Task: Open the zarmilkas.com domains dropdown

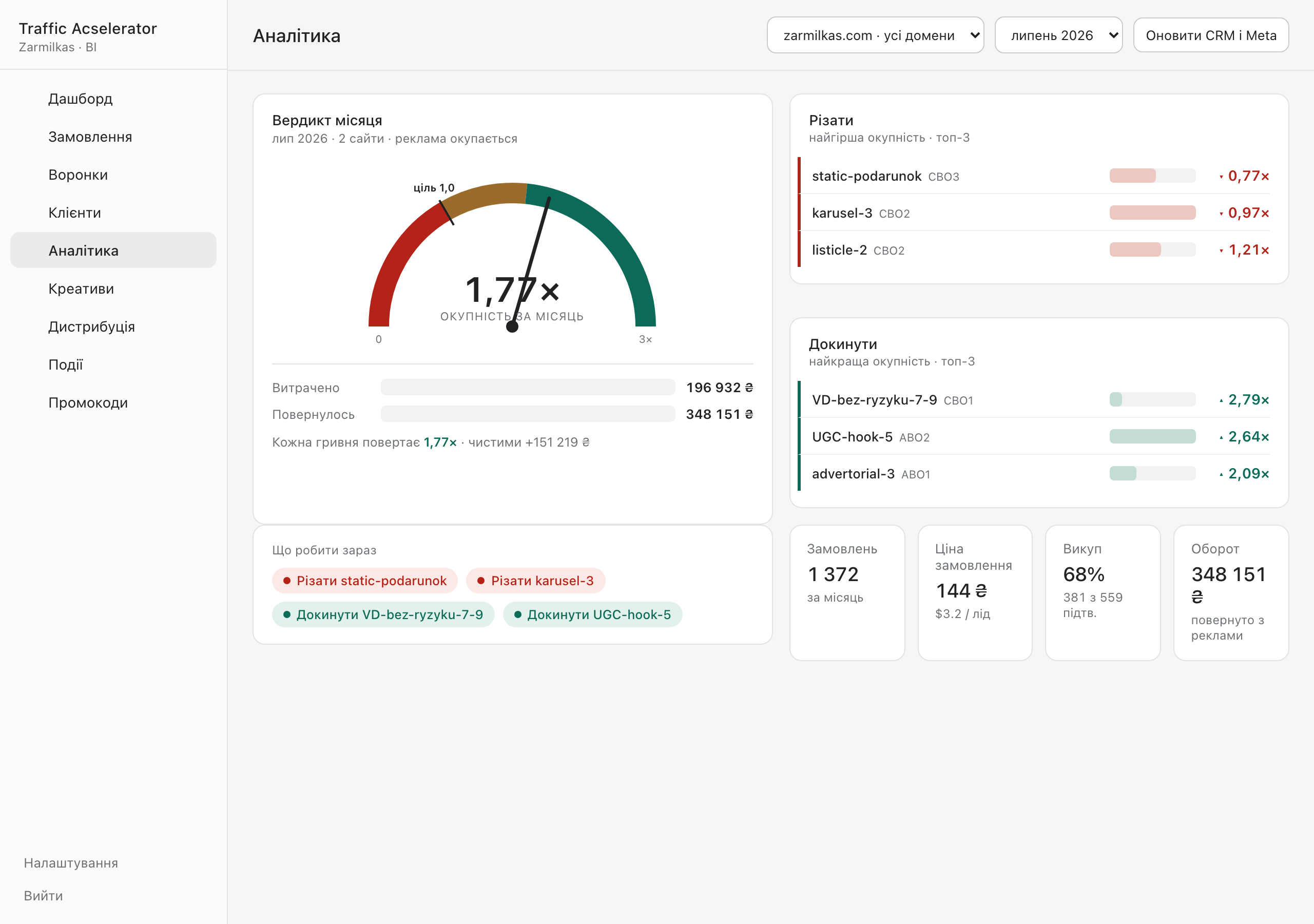Action: click(875, 35)
